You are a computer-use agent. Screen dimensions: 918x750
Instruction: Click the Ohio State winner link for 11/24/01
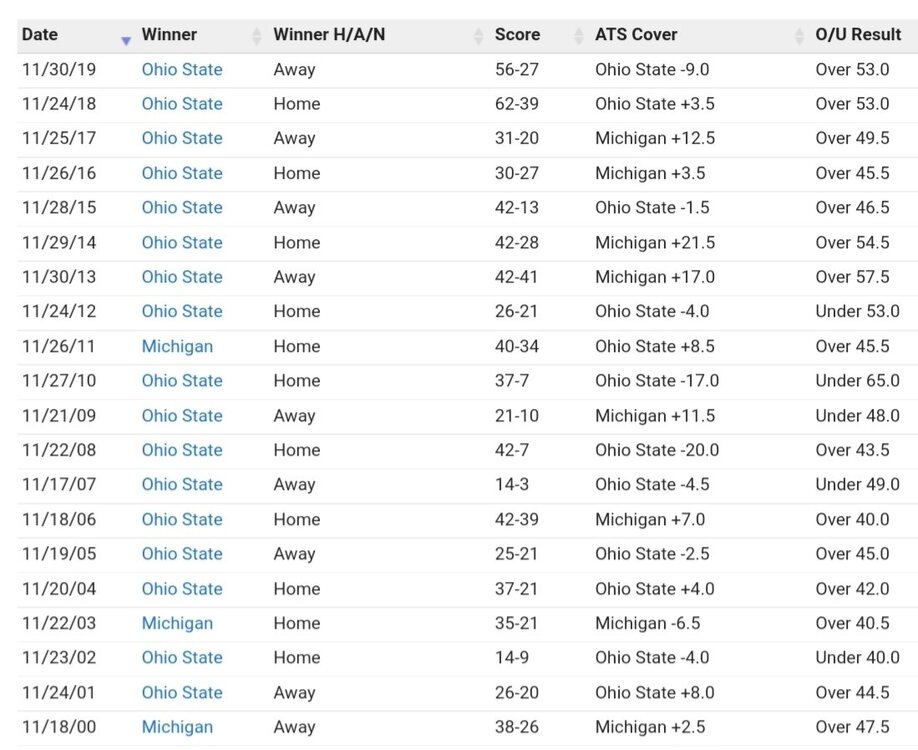click(x=182, y=692)
